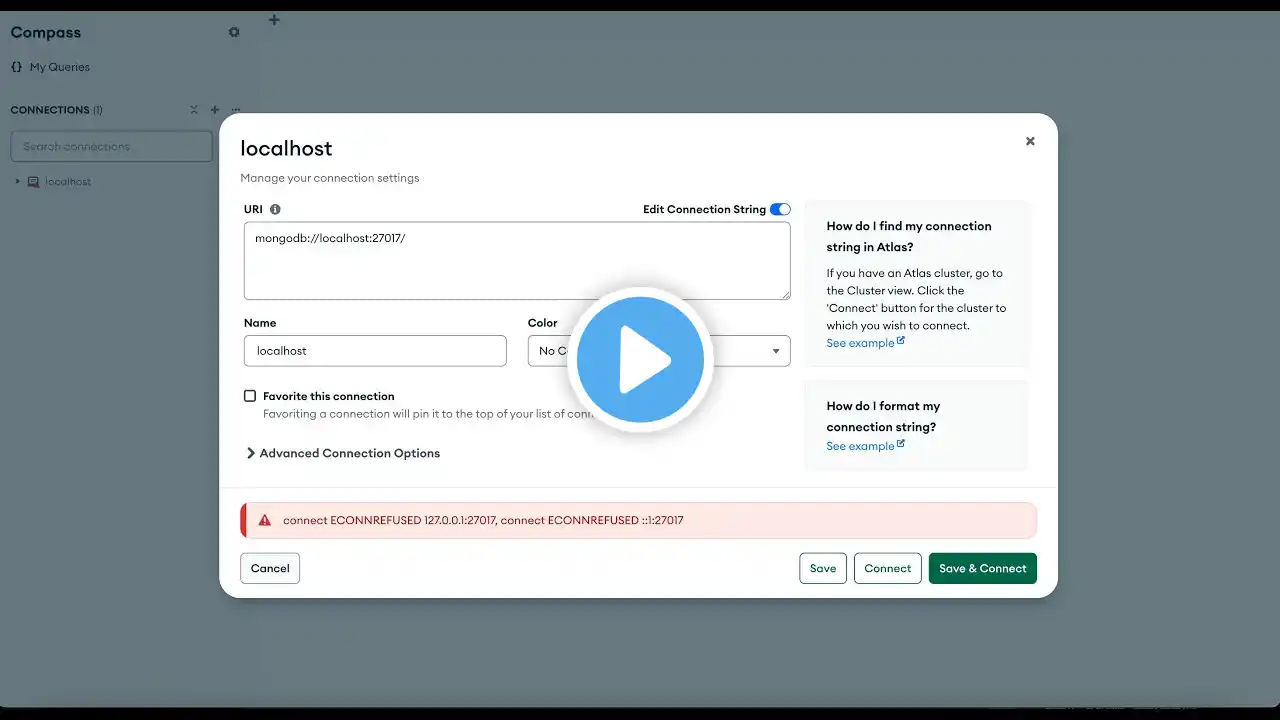Check the Favorite this connection box
The width and height of the screenshot is (1280, 720).
pyautogui.click(x=250, y=396)
